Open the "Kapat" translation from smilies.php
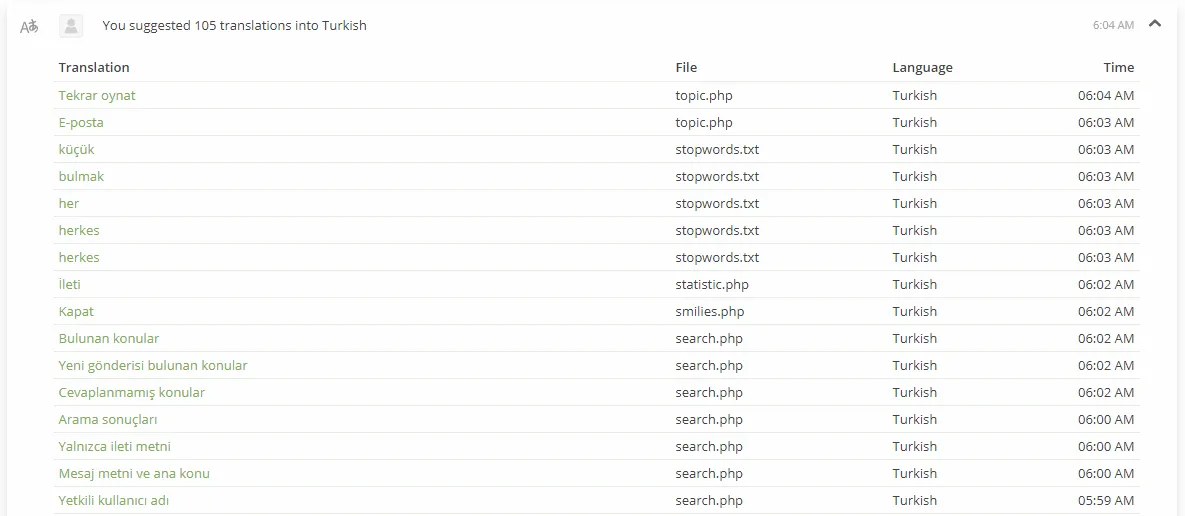The height and width of the screenshot is (516, 1185). (76, 311)
